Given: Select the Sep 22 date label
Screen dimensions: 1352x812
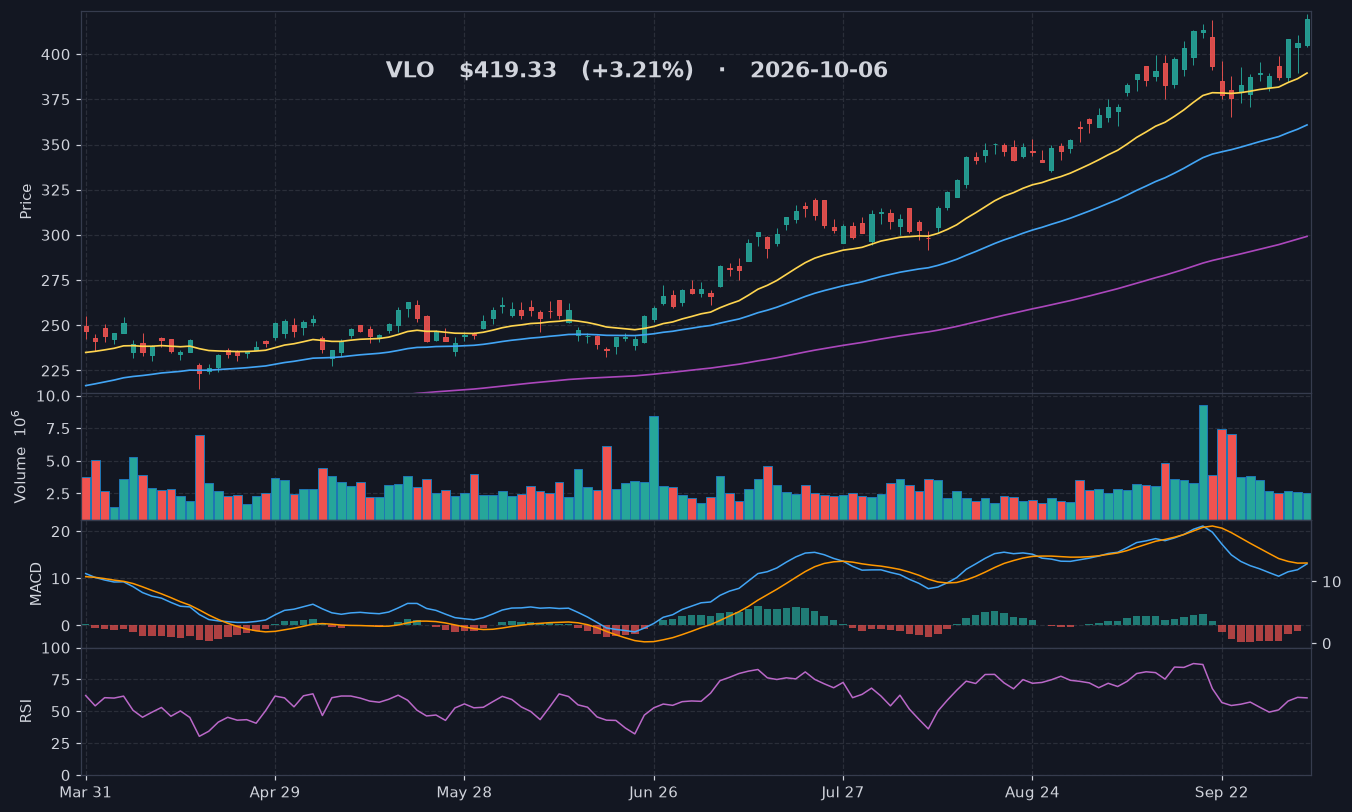Looking at the screenshot, I should (x=1221, y=792).
